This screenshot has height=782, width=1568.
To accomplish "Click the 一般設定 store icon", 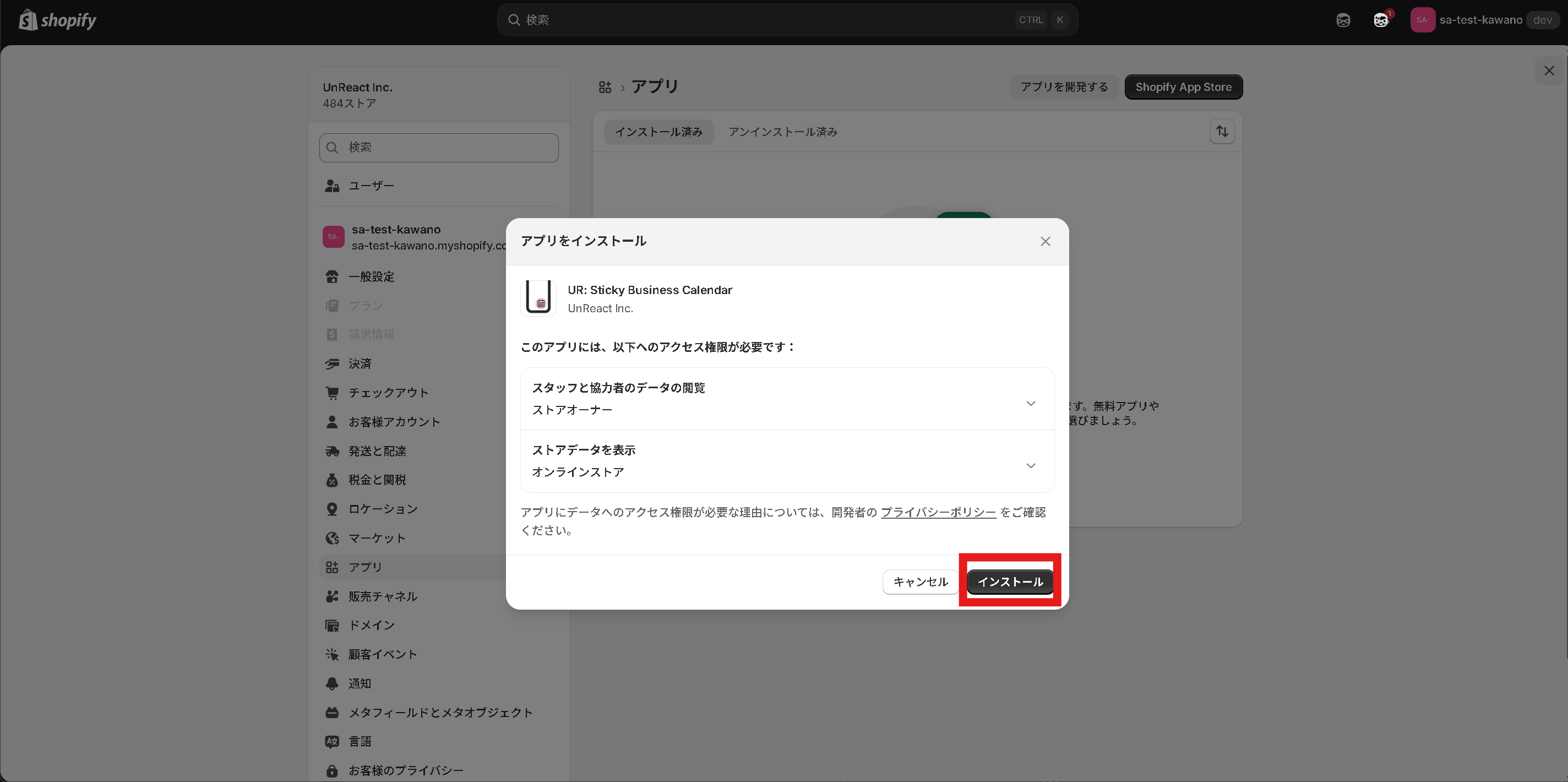I will tap(332, 276).
